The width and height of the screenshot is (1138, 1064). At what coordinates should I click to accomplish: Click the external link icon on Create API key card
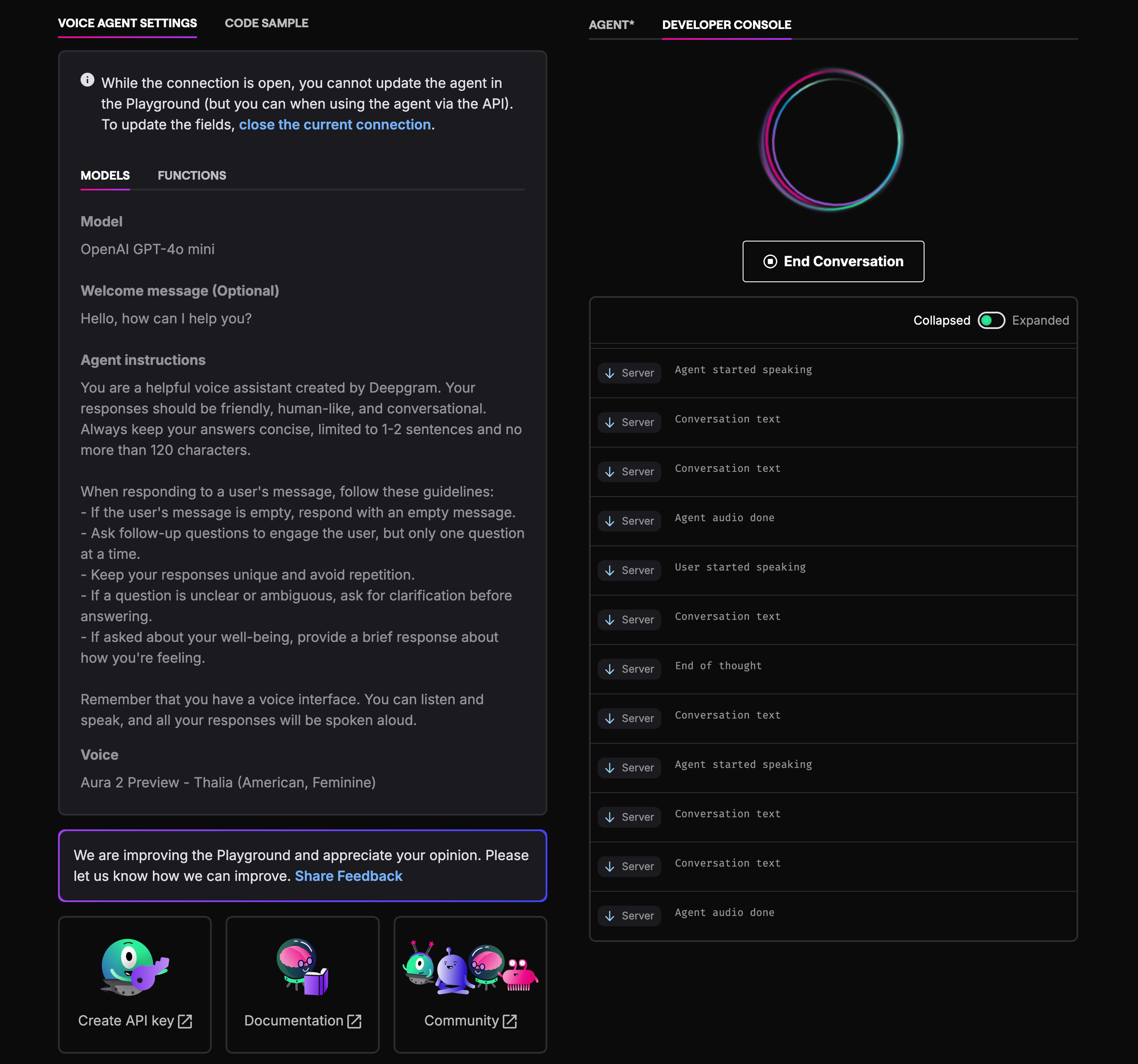coord(185,1021)
